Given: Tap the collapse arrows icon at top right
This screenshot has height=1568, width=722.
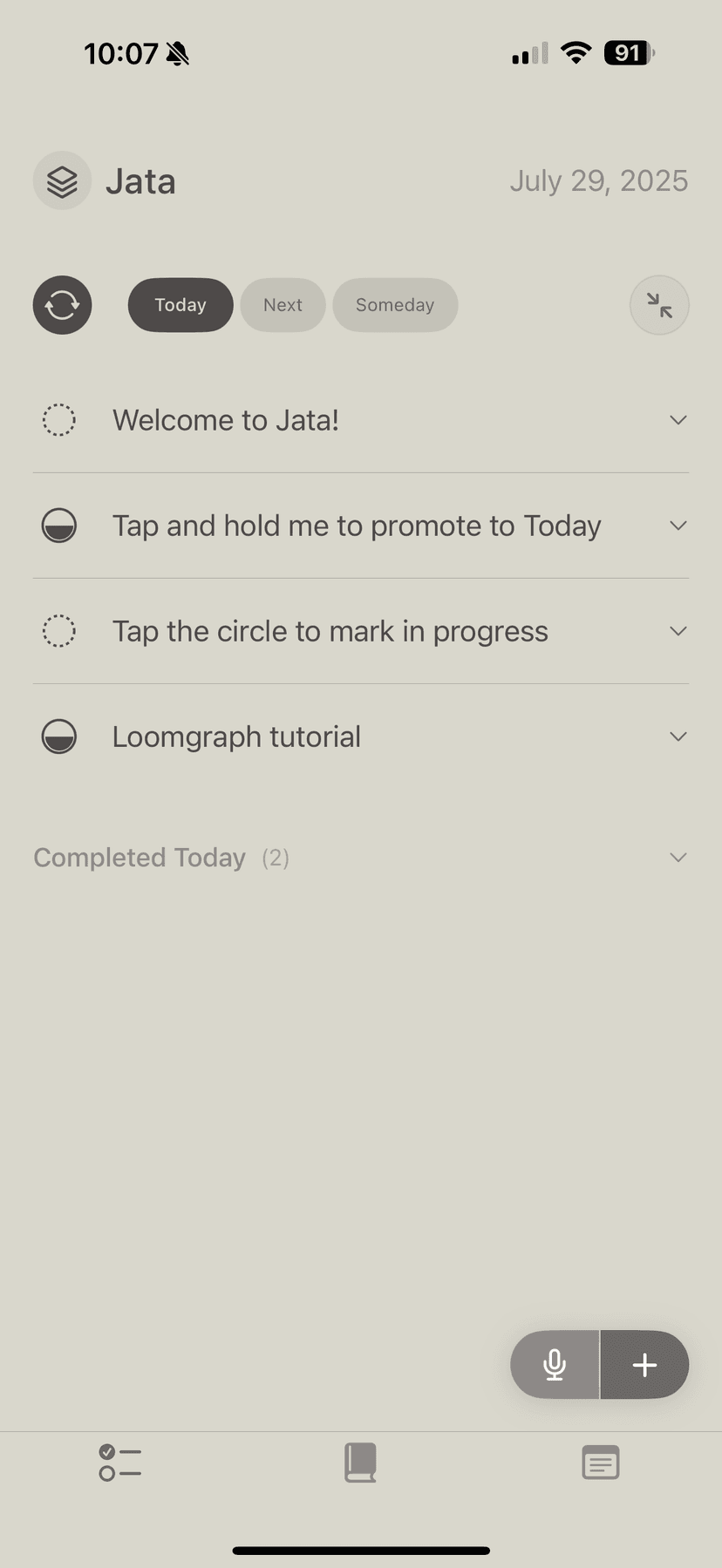Looking at the screenshot, I should 659,305.
